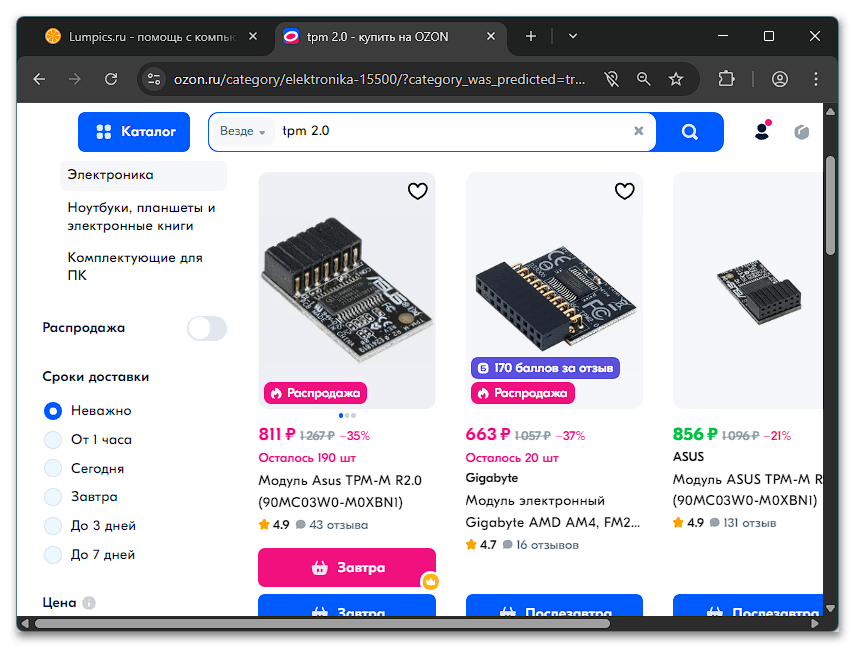This screenshot has width=855, height=648.
Task: Open the Ozon user account icon
Action: click(762, 131)
